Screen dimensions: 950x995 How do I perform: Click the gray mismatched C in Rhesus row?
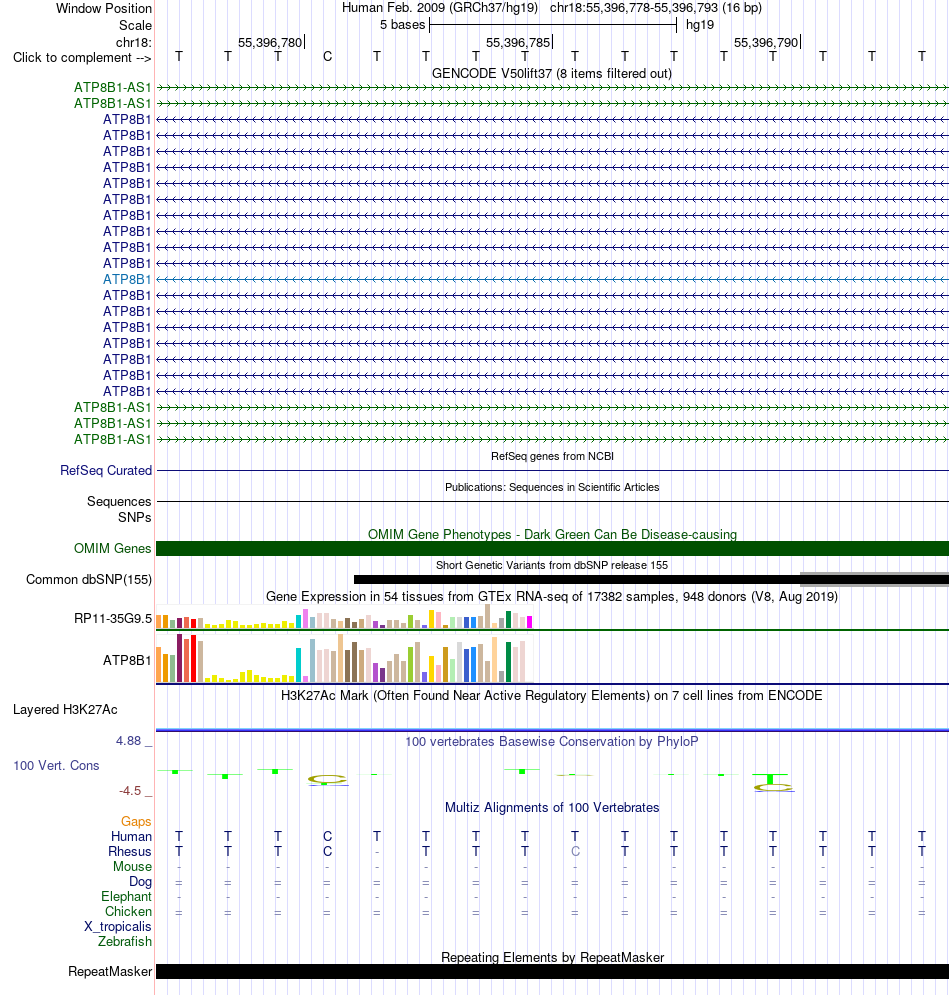tap(575, 852)
